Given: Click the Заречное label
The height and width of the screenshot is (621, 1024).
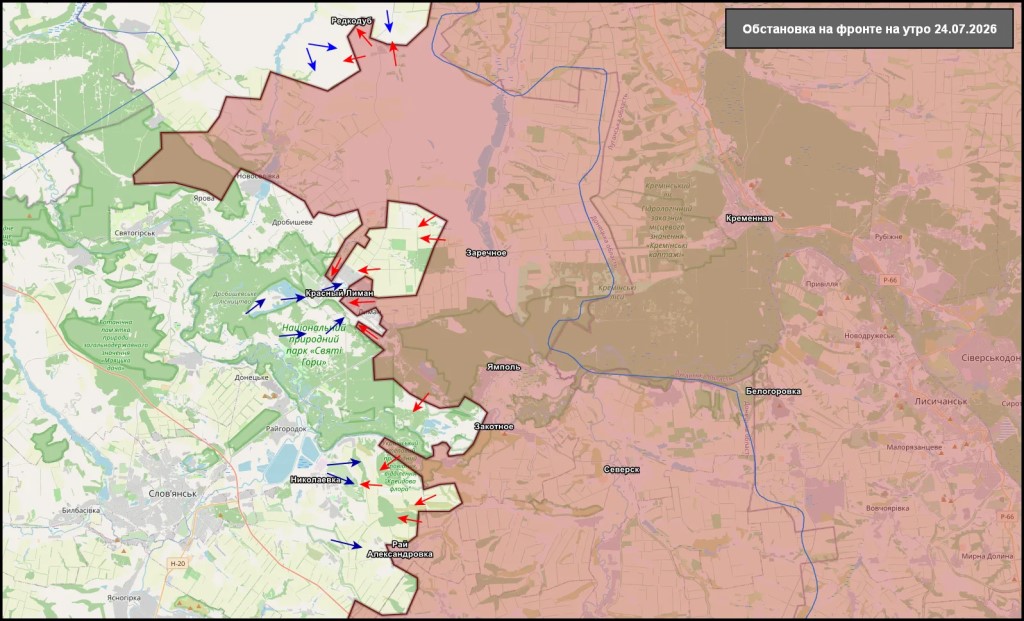Looking at the screenshot, I should click(486, 253).
